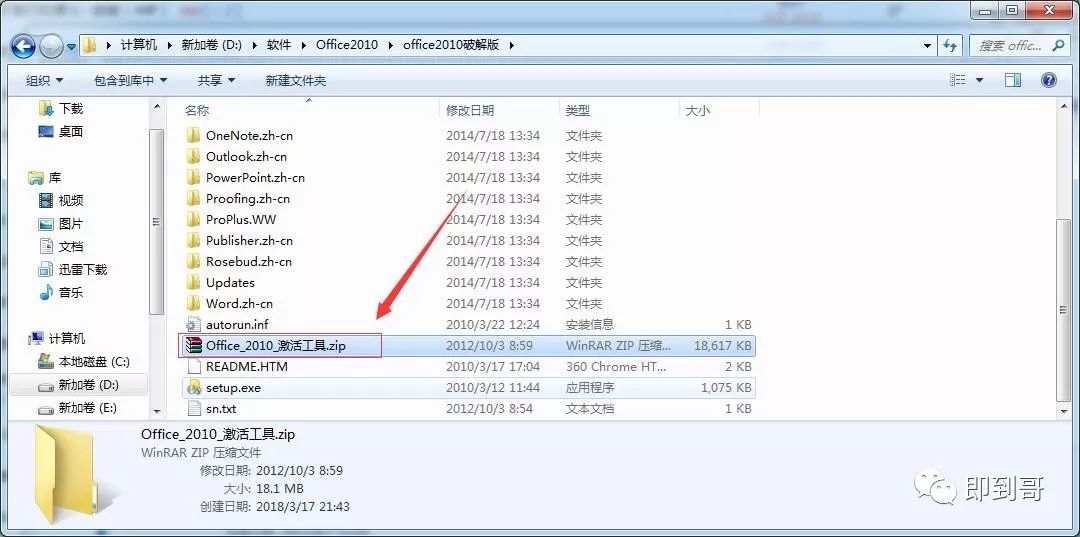Click the 18,617 KB size cell

[x=723, y=346]
